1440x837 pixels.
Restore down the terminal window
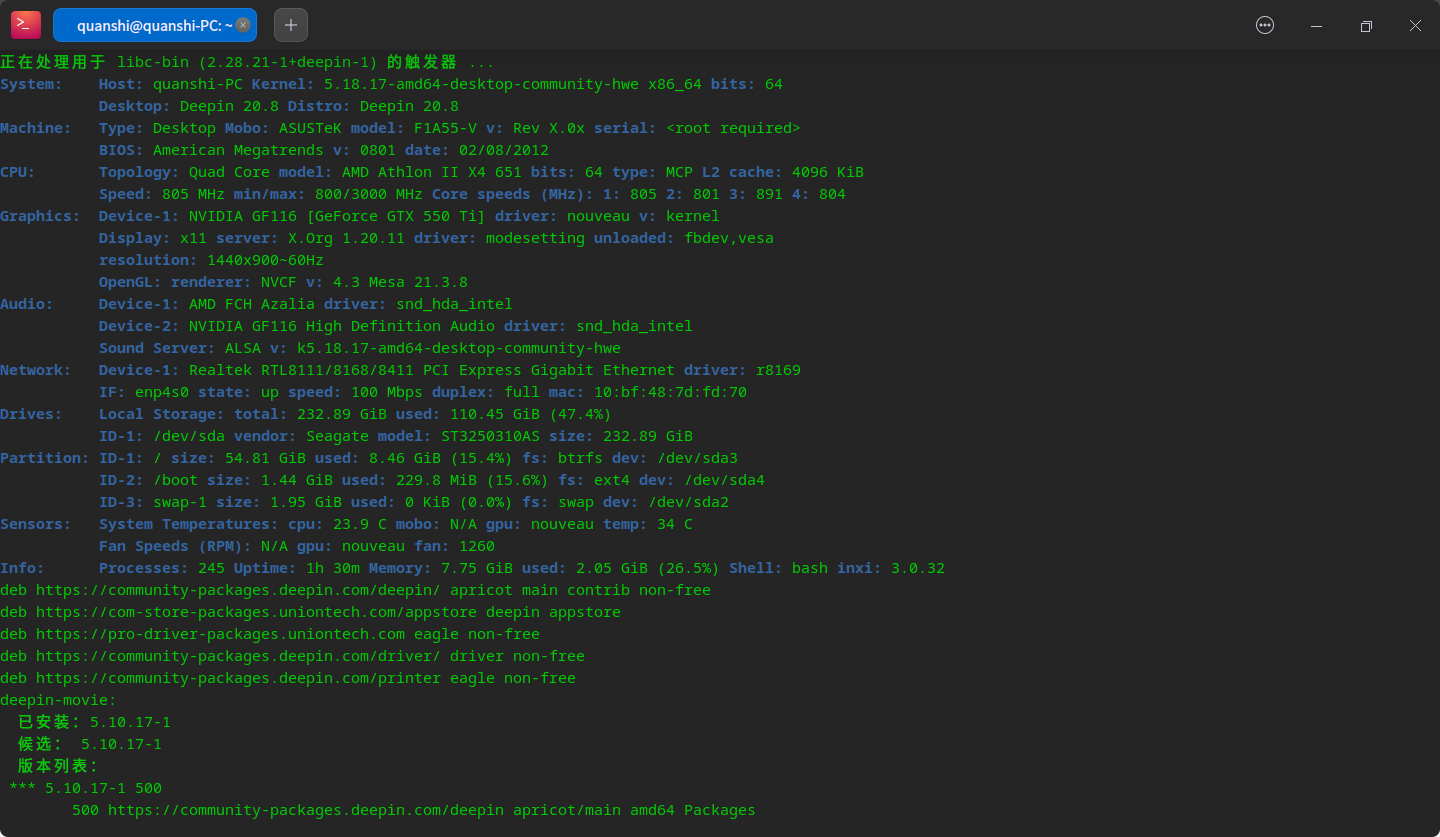[x=1366, y=25]
